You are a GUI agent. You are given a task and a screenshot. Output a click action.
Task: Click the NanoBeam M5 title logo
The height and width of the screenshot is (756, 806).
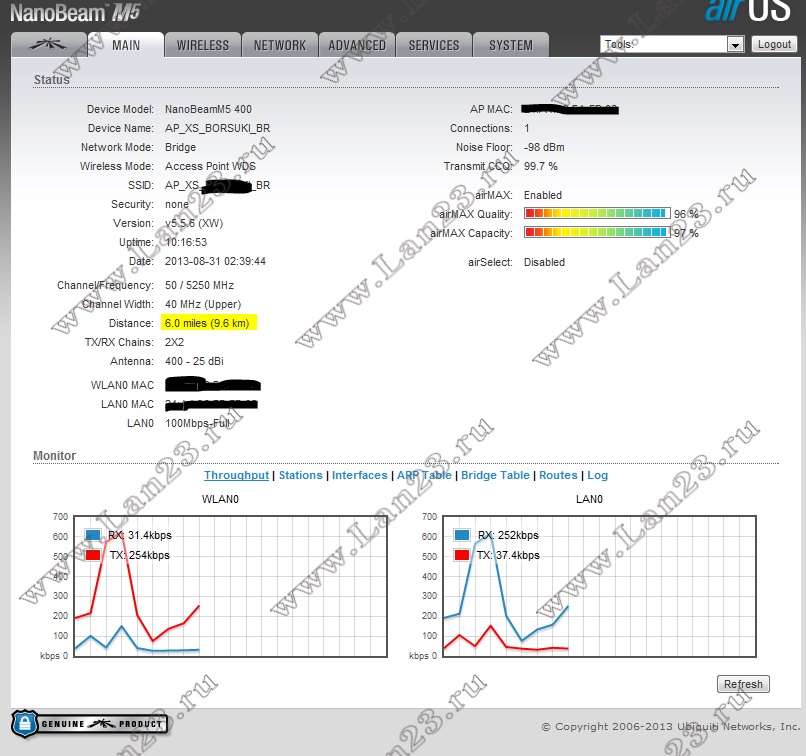pyautogui.click(x=75, y=13)
